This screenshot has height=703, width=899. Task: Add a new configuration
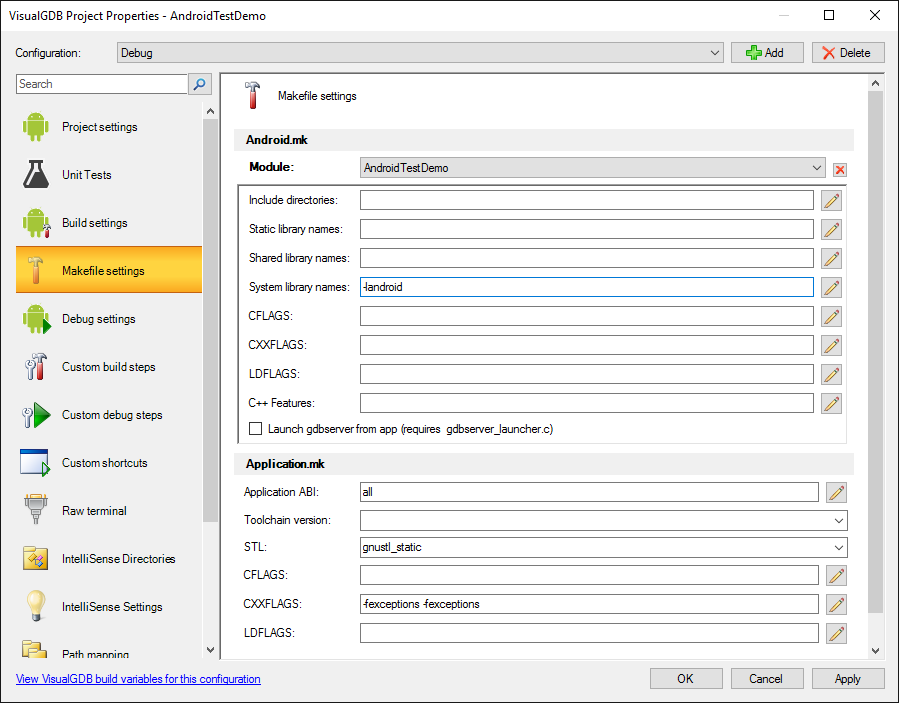coord(767,53)
